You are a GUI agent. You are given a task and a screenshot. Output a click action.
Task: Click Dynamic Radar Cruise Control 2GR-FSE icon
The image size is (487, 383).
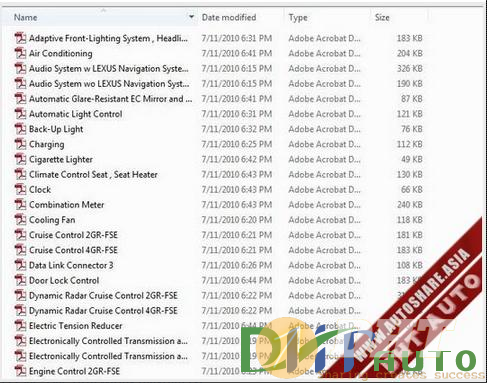pyautogui.click(x=20, y=295)
